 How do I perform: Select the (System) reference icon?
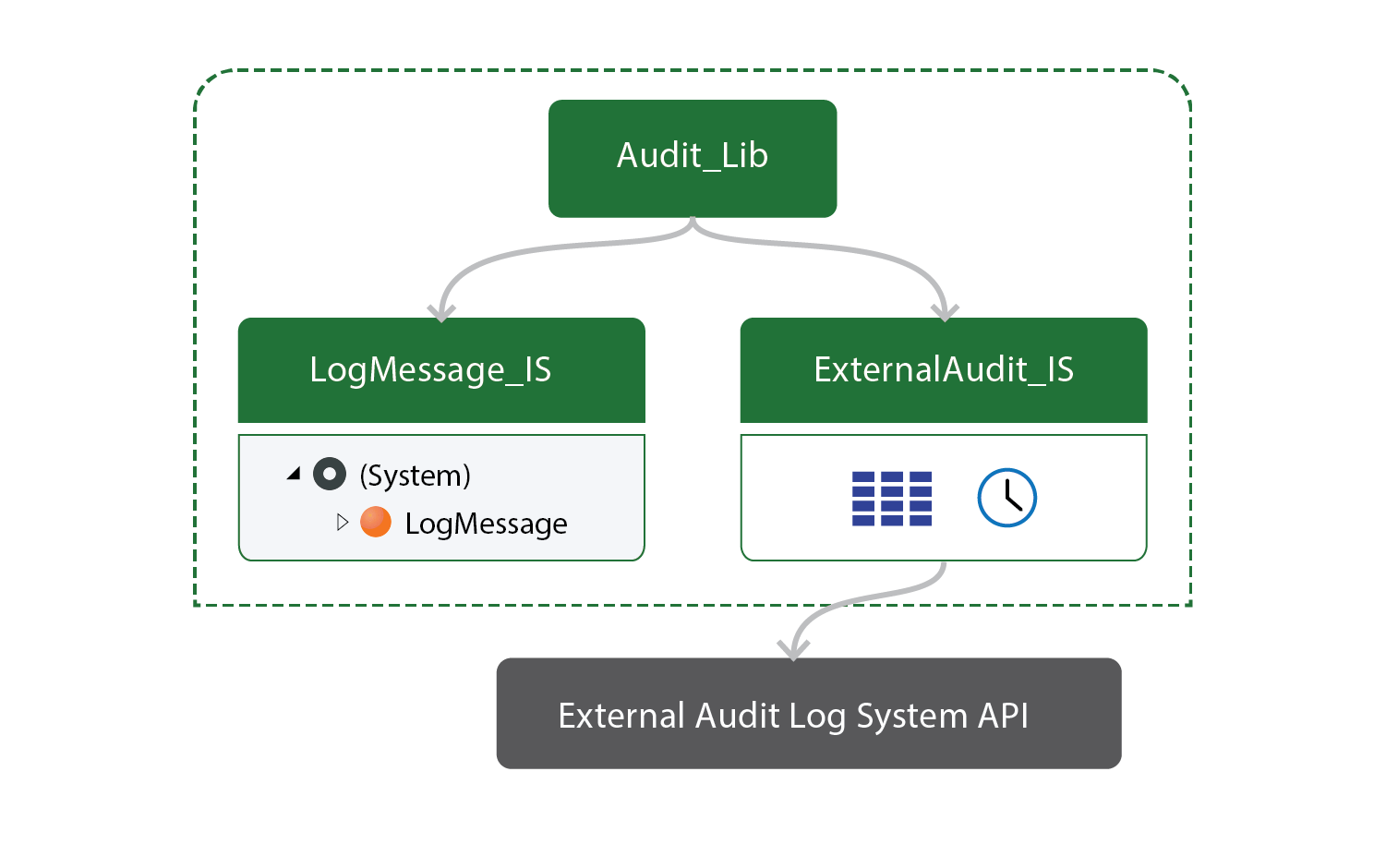(330, 475)
